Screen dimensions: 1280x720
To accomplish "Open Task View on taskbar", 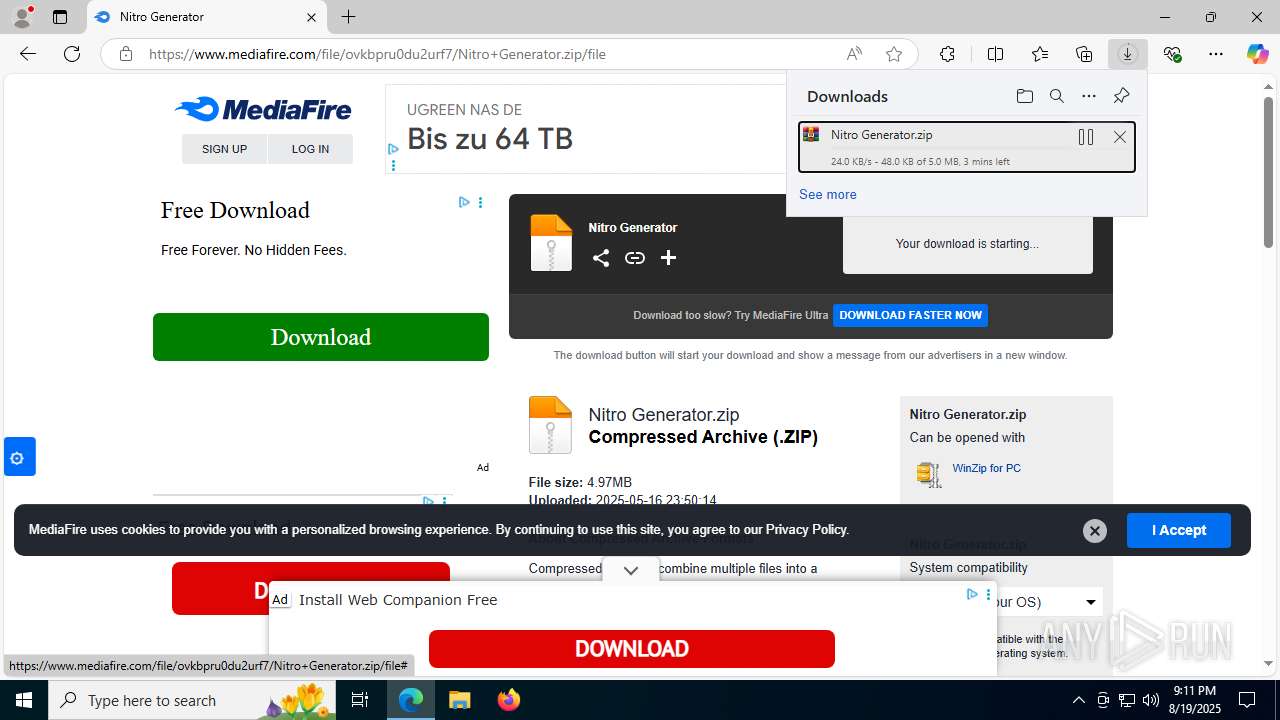I will pyautogui.click(x=360, y=700).
